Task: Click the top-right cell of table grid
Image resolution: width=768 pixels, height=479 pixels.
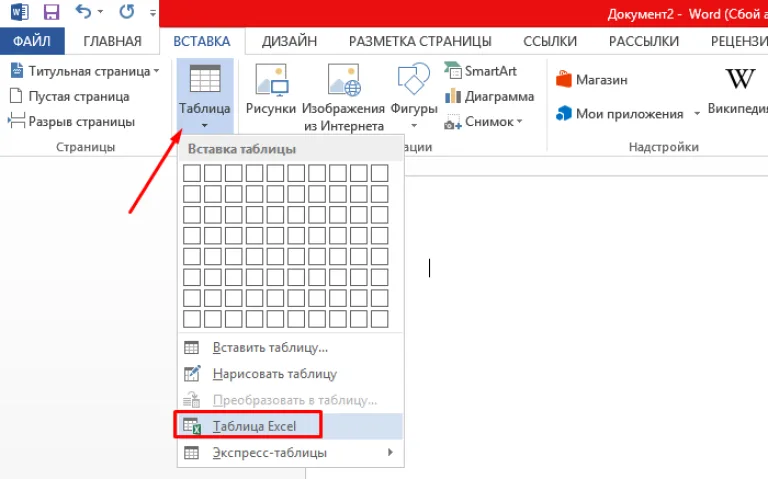Action: (x=380, y=173)
